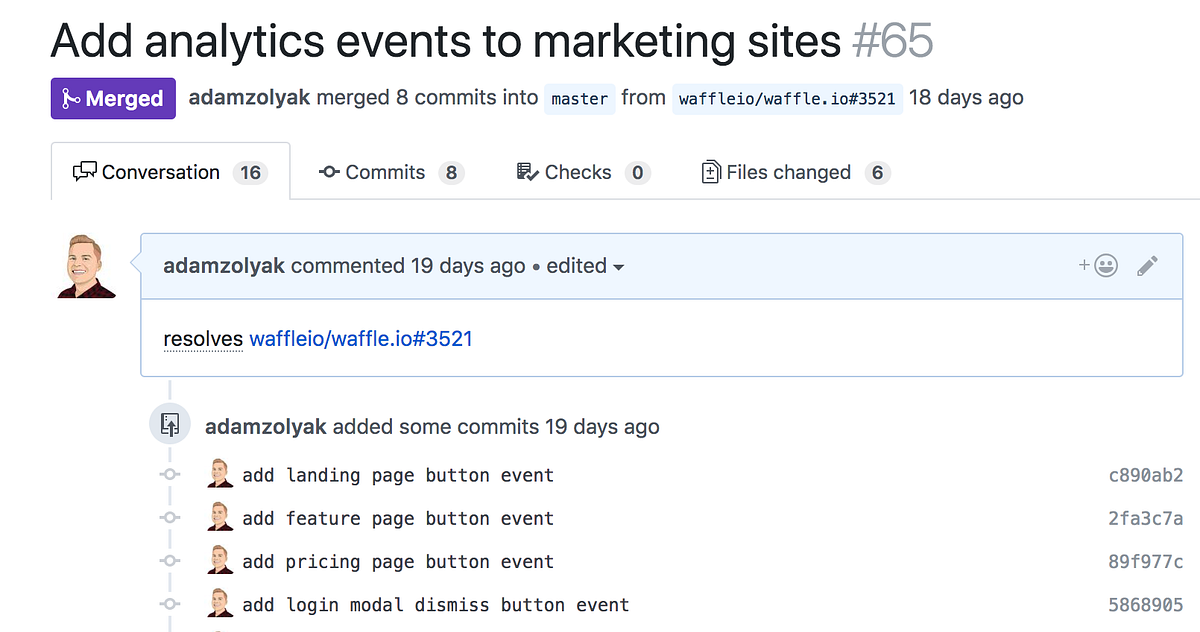This screenshot has height=632, width=1200.
Task: Edit the comment via the pencil icon
Action: coord(1147,266)
